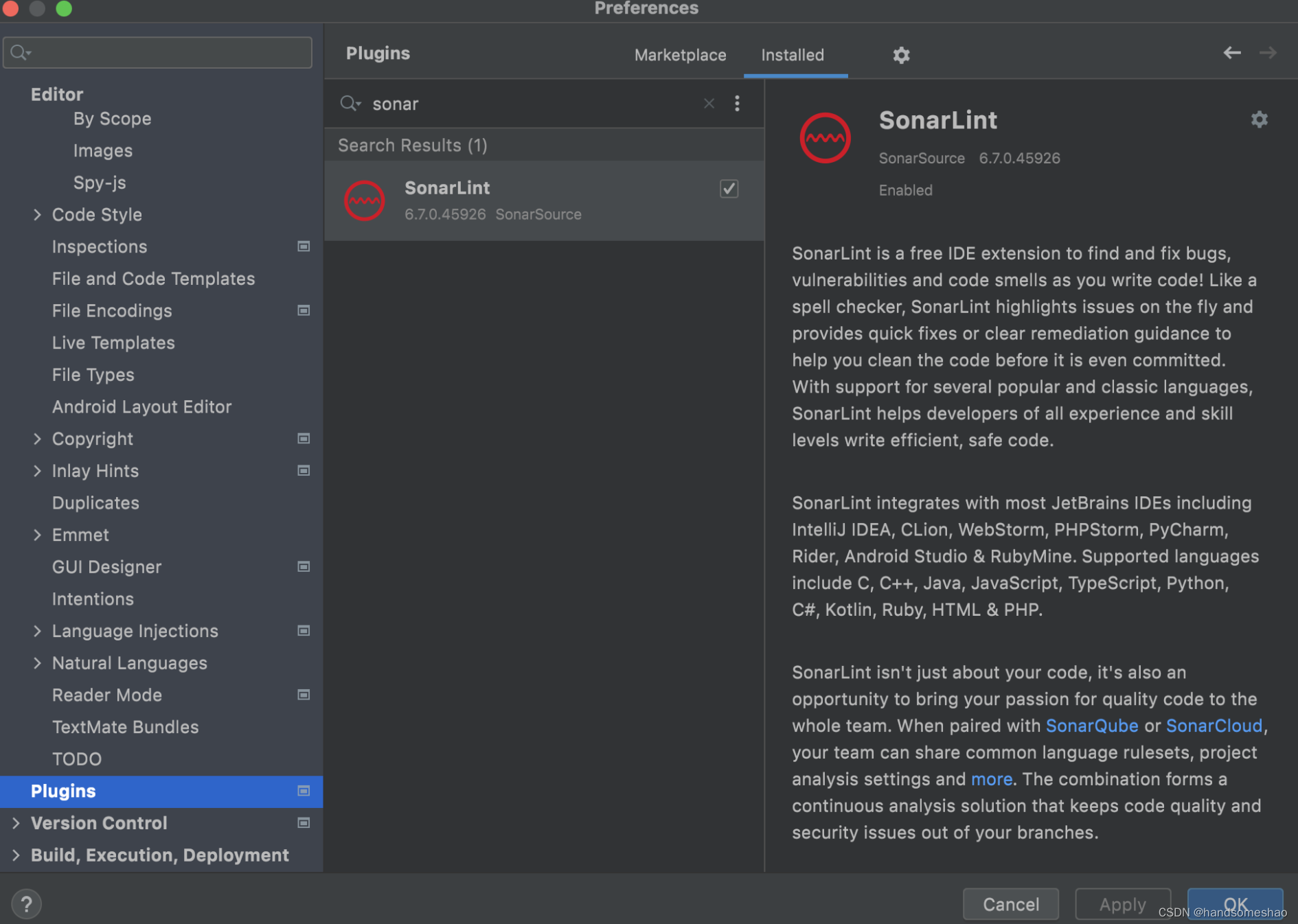This screenshot has height=924, width=1298.
Task: Switch to the Installed tab
Action: (793, 55)
